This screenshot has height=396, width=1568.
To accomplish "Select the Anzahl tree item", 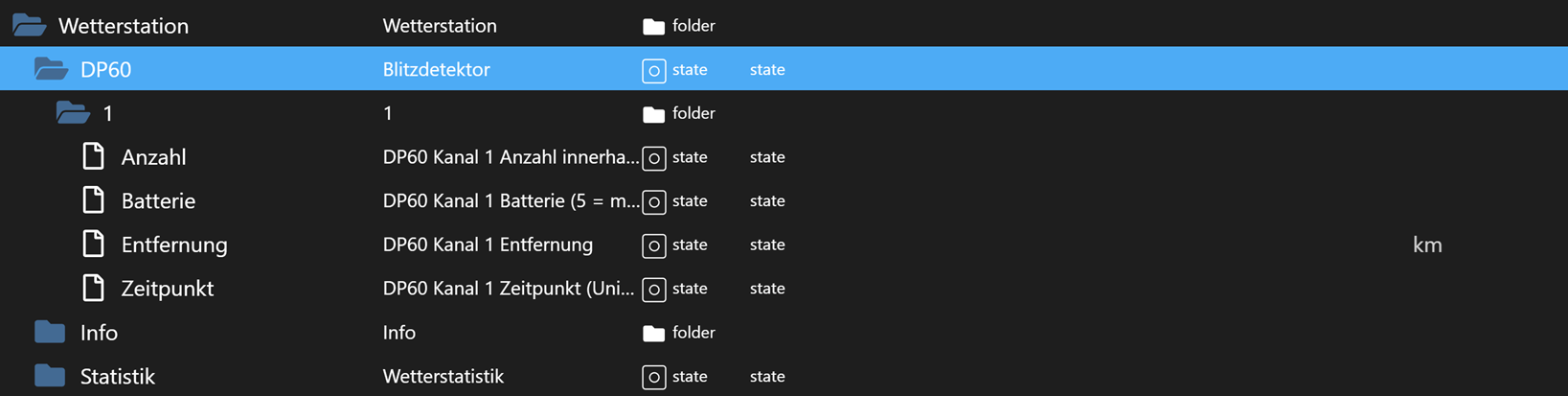I will point(153,157).
